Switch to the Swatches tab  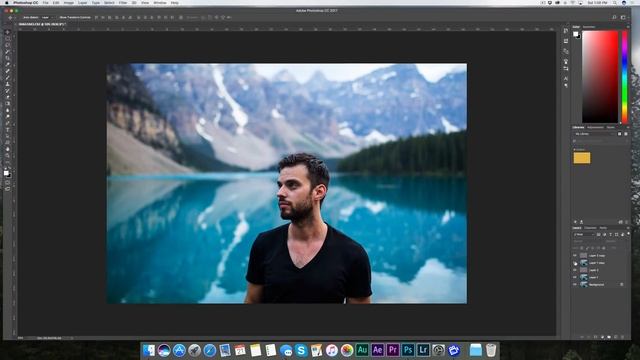point(589,27)
